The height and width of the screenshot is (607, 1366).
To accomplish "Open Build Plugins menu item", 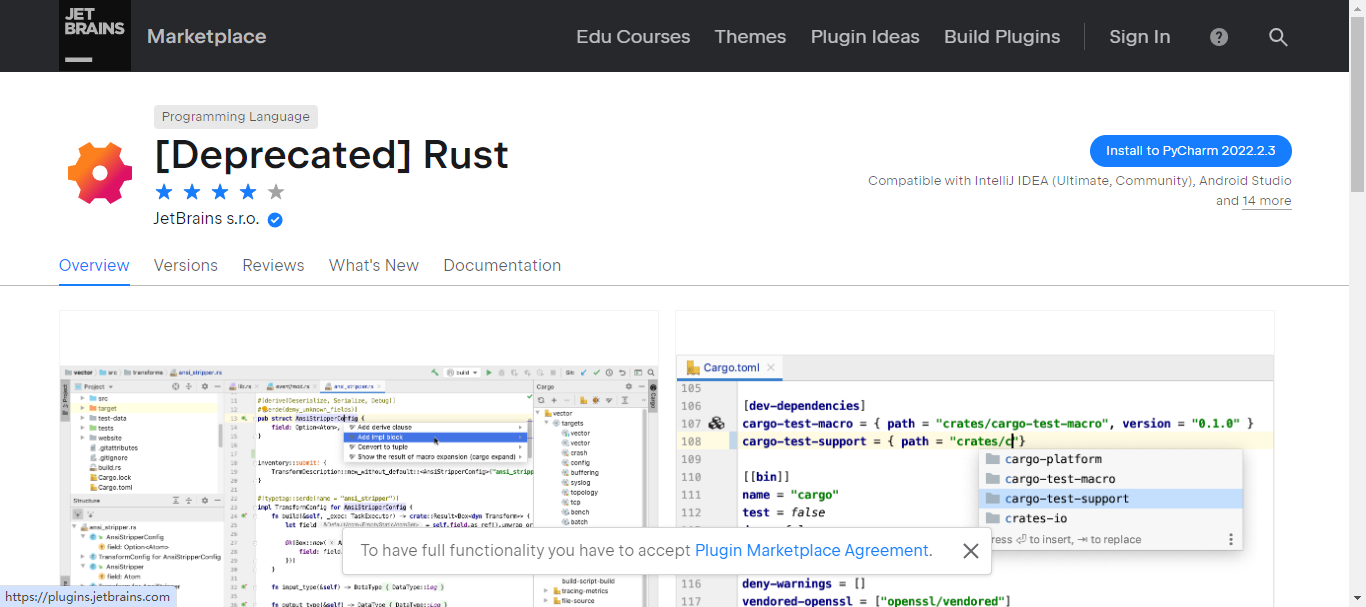I will point(1002,37).
